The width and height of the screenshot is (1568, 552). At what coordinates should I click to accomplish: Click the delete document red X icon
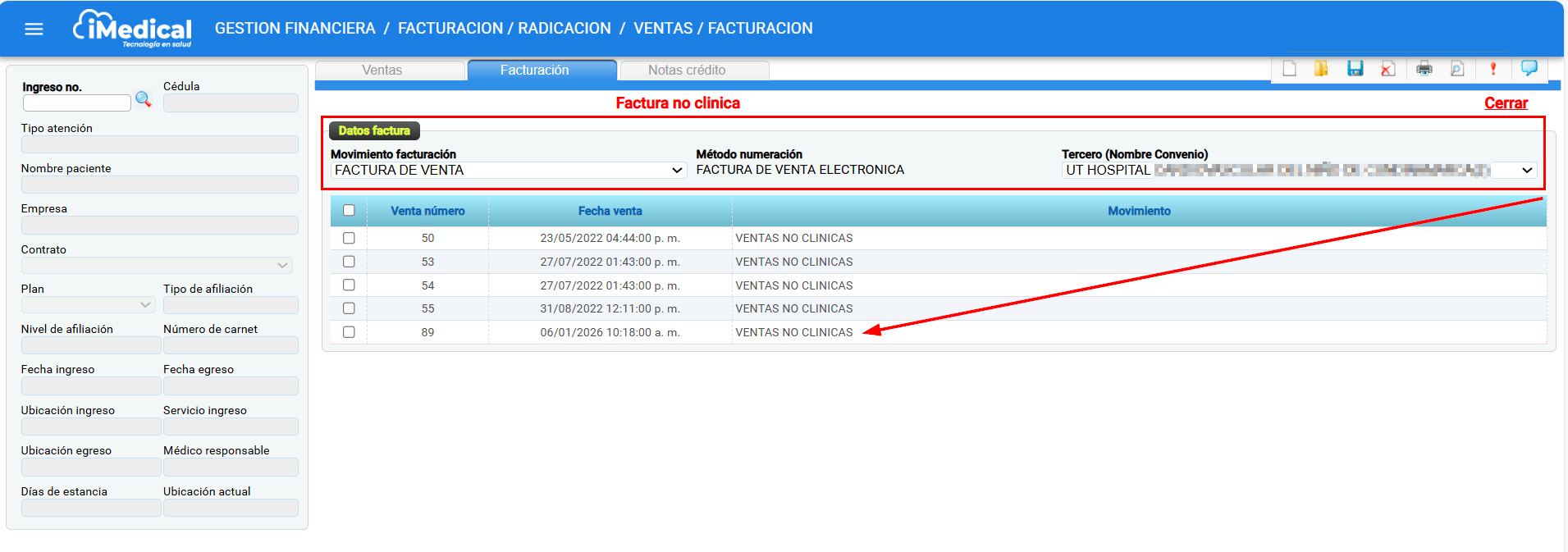point(1387,69)
